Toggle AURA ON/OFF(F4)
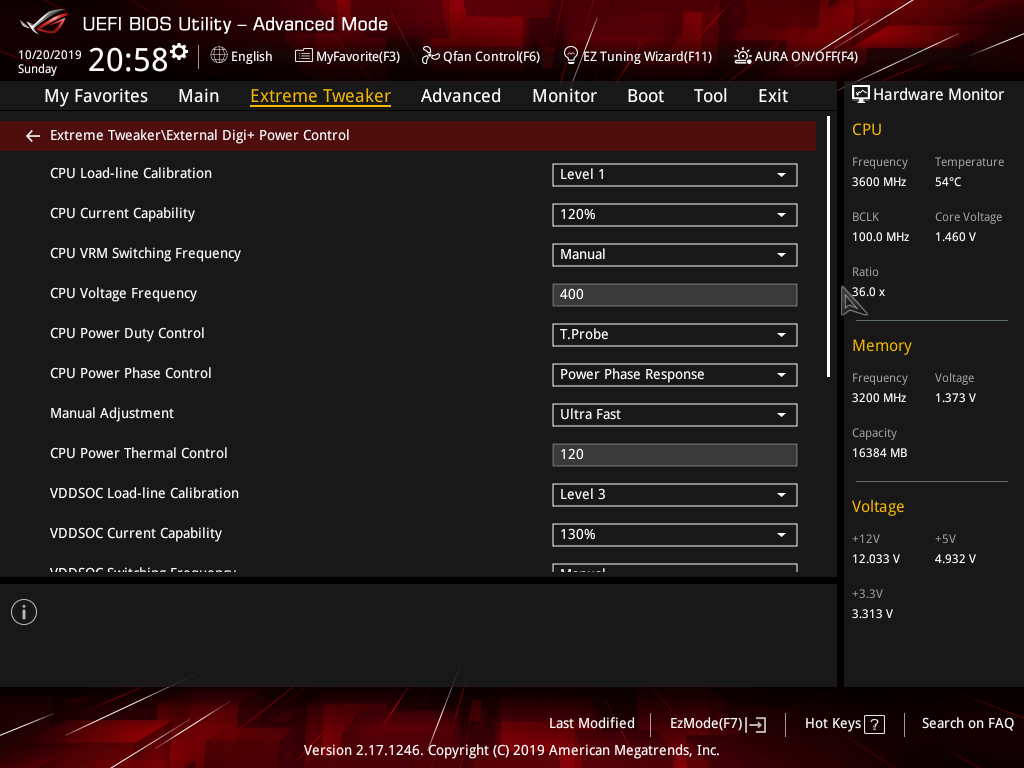 point(795,56)
